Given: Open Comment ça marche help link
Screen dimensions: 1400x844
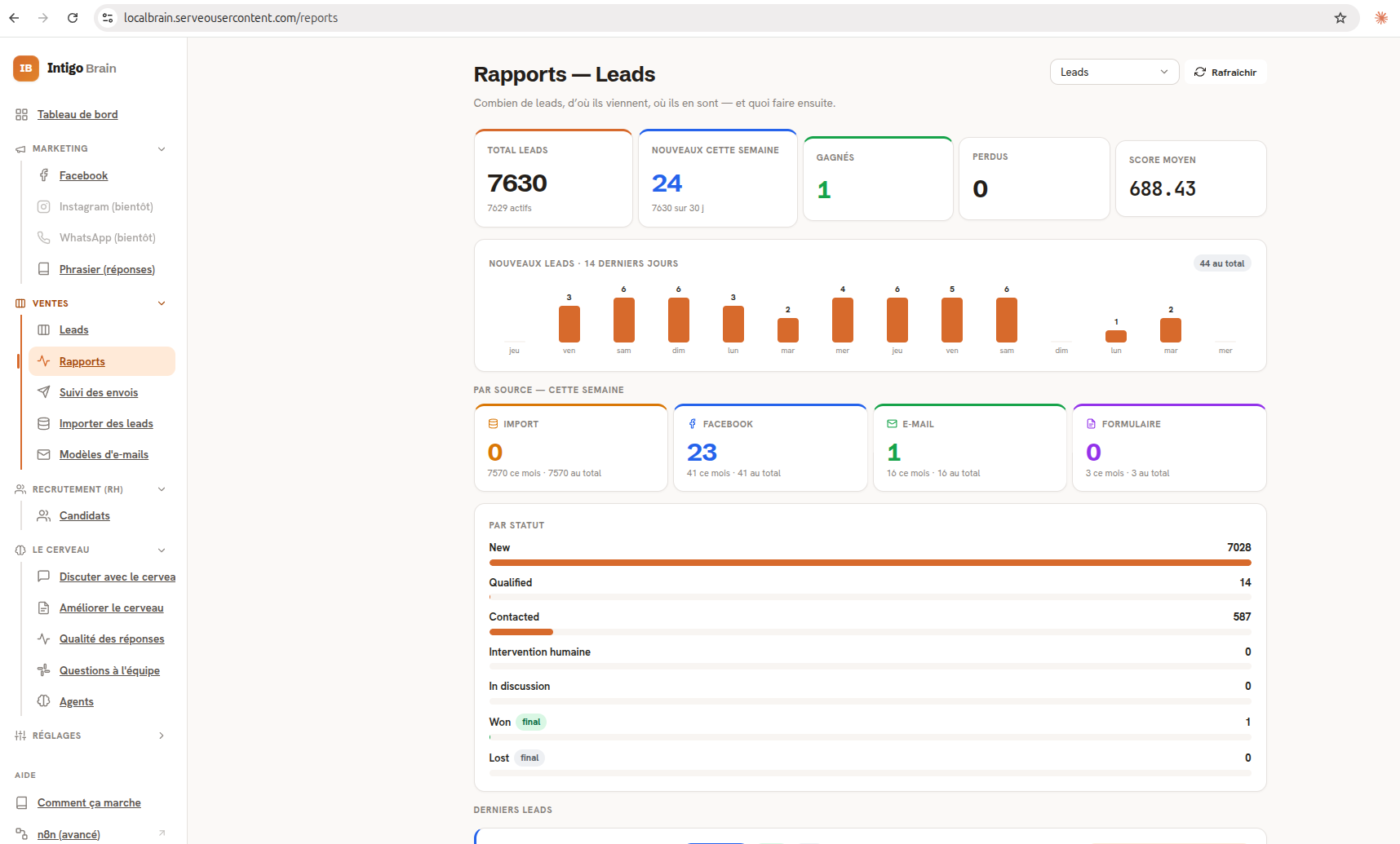Looking at the screenshot, I should coord(89,803).
